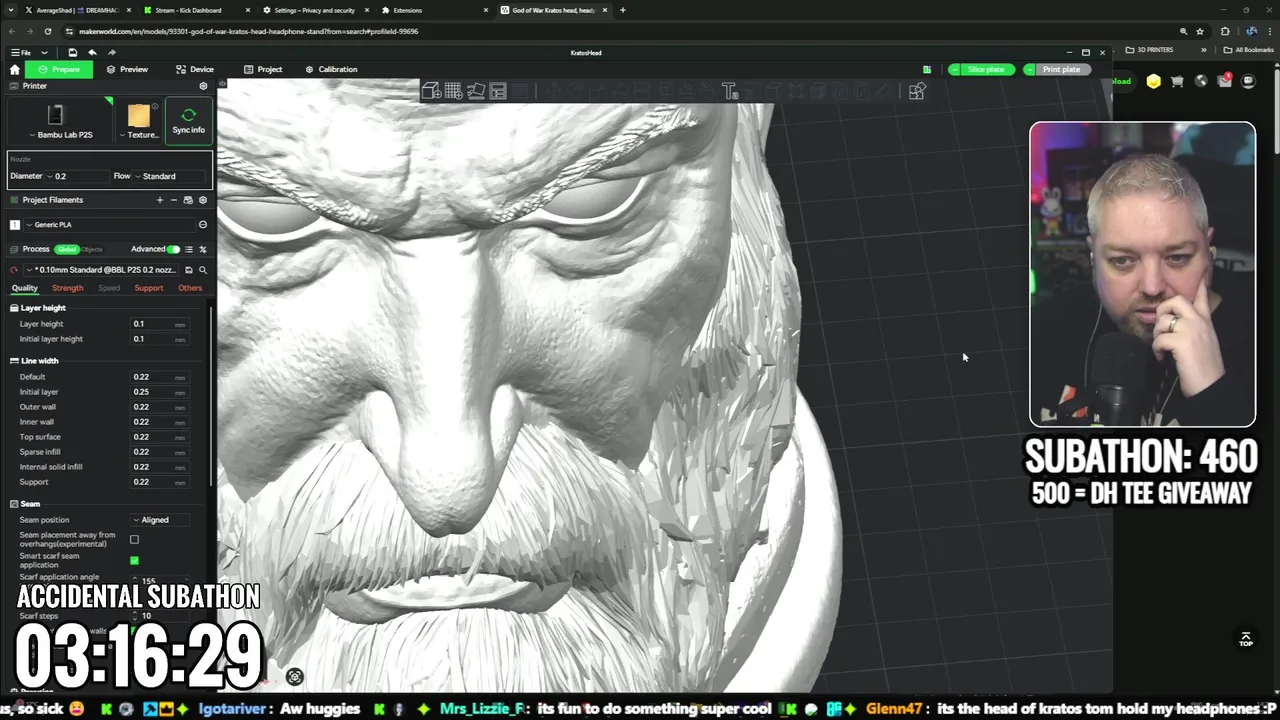Switch process scope to Objects
Viewport: 1280px width, 720px height.
point(92,249)
